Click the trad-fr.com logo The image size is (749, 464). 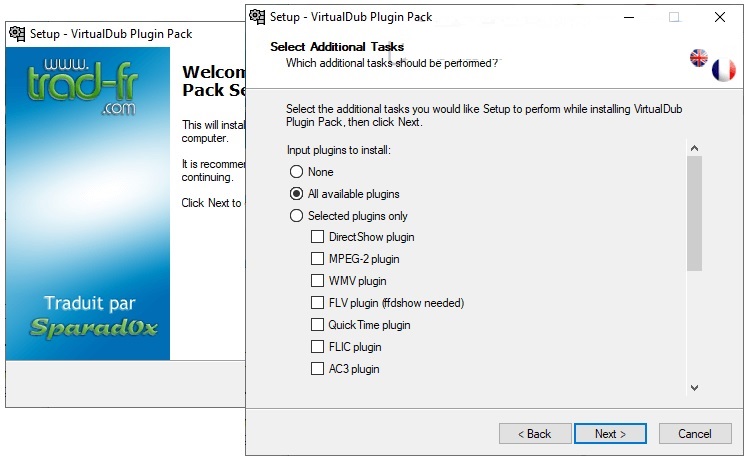83,87
